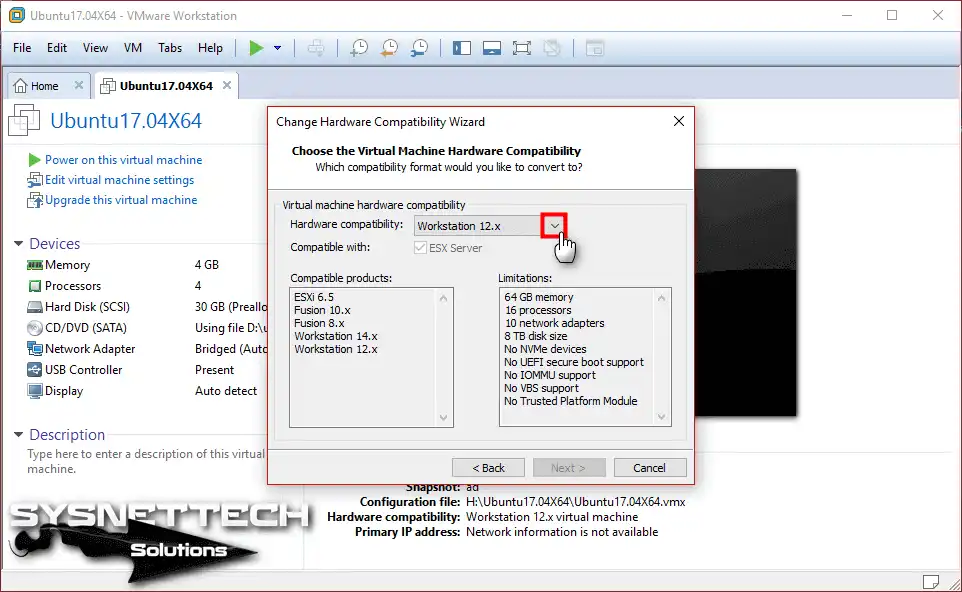Click scroll down arrow in Limitations list
This screenshot has height=592, width=962.
(x=661, y=417)
